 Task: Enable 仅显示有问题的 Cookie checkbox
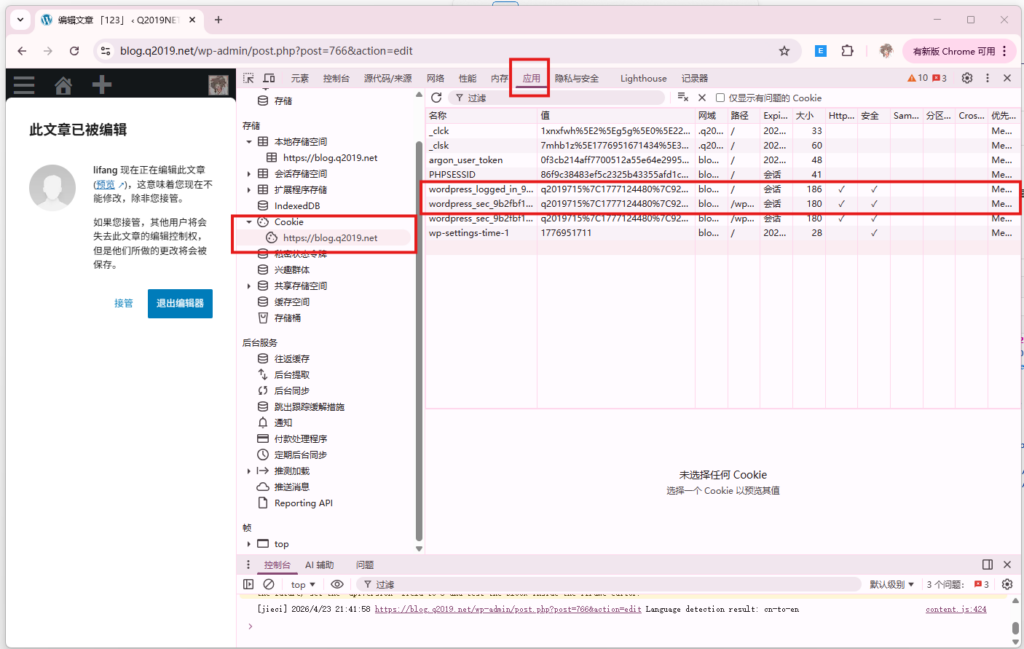click(x=719, y=97)
